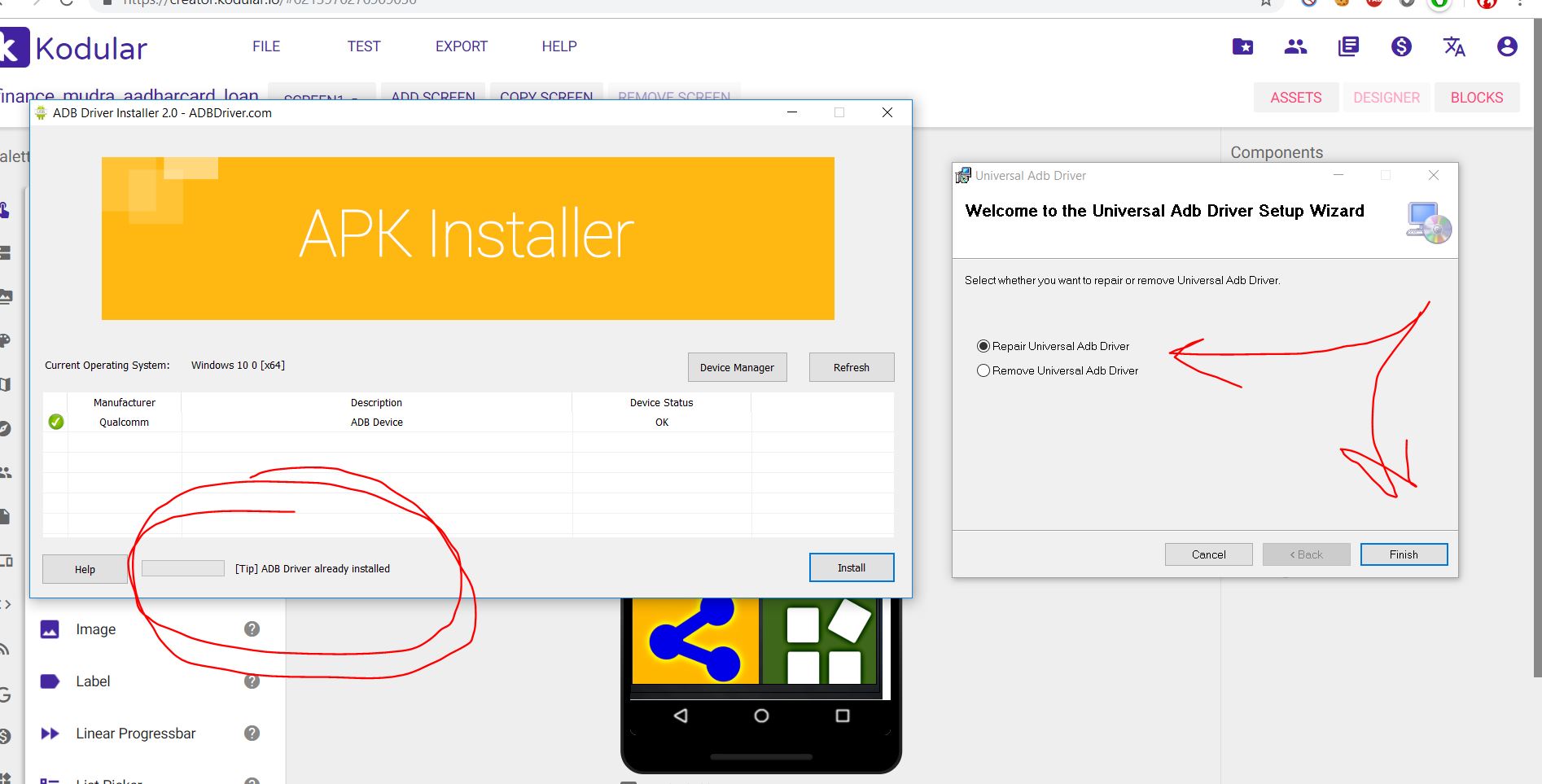Select Remove Universal Adb Driver option

983,370
